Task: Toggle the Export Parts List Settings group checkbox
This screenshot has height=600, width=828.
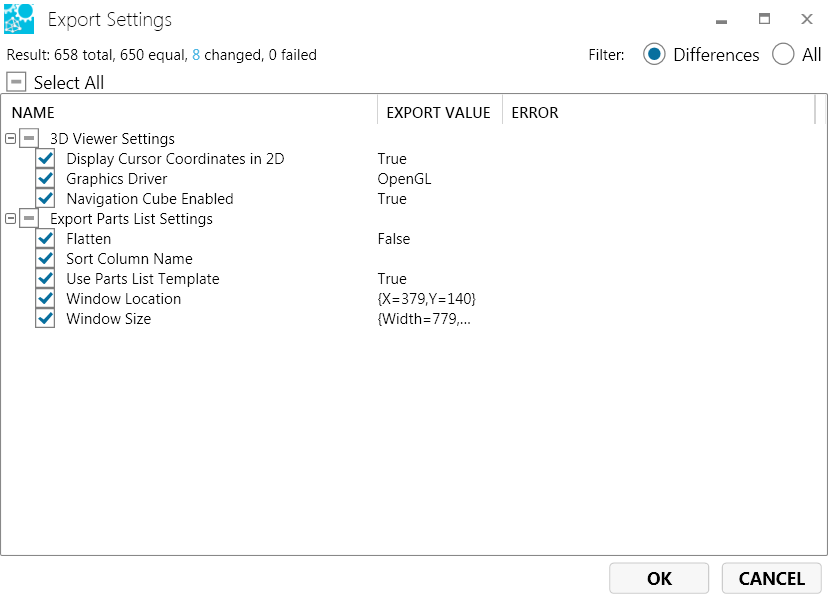Action: 29,219
